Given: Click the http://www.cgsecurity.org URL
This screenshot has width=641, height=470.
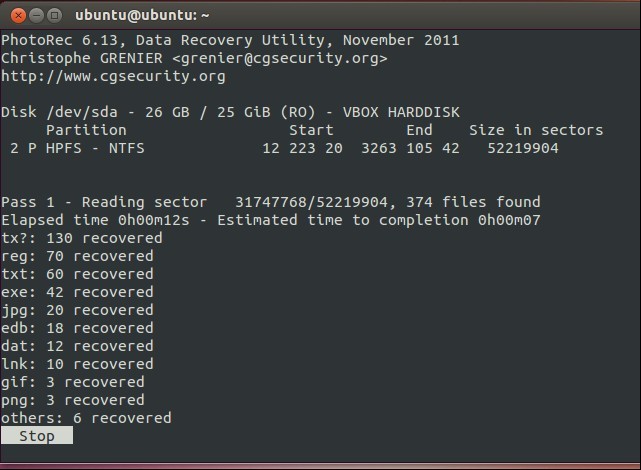Looking at the screenshot, I should click(x=113, y=76).
